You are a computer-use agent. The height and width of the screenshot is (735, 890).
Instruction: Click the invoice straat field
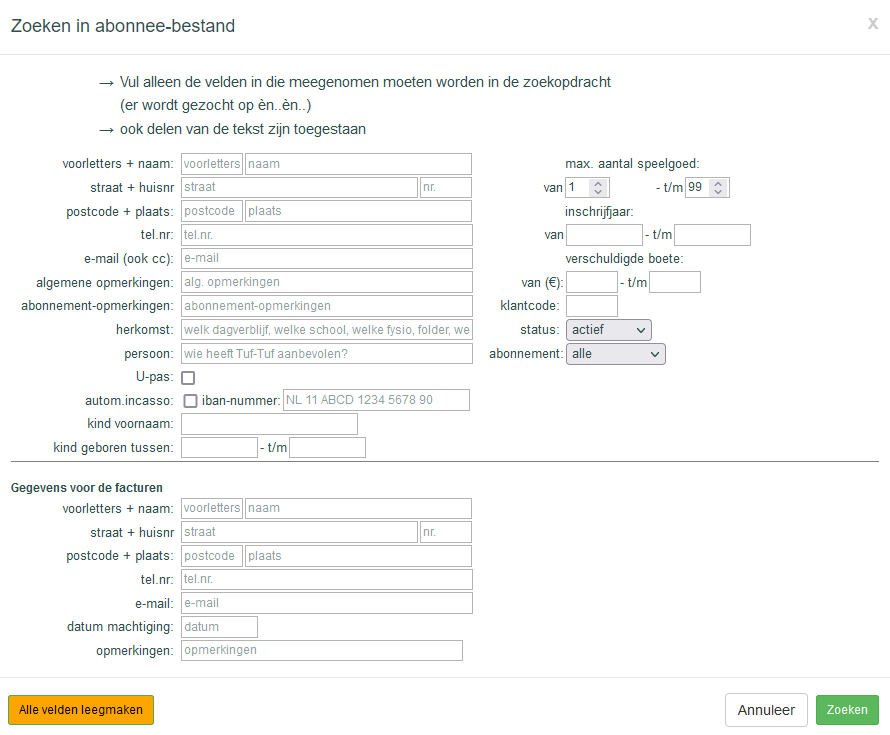click(x=299, y=532)
